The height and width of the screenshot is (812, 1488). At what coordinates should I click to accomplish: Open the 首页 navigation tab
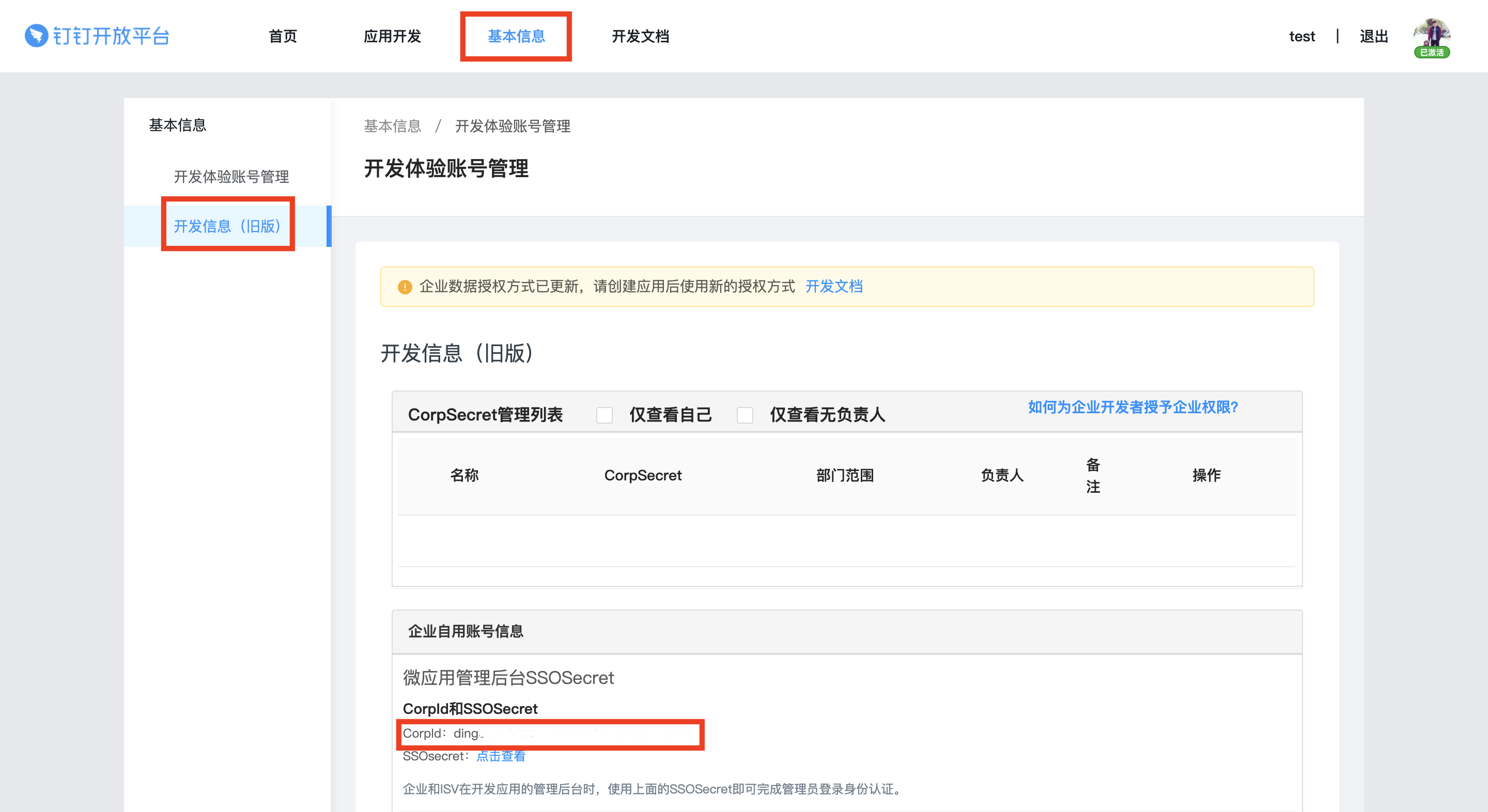coord(283,36)
